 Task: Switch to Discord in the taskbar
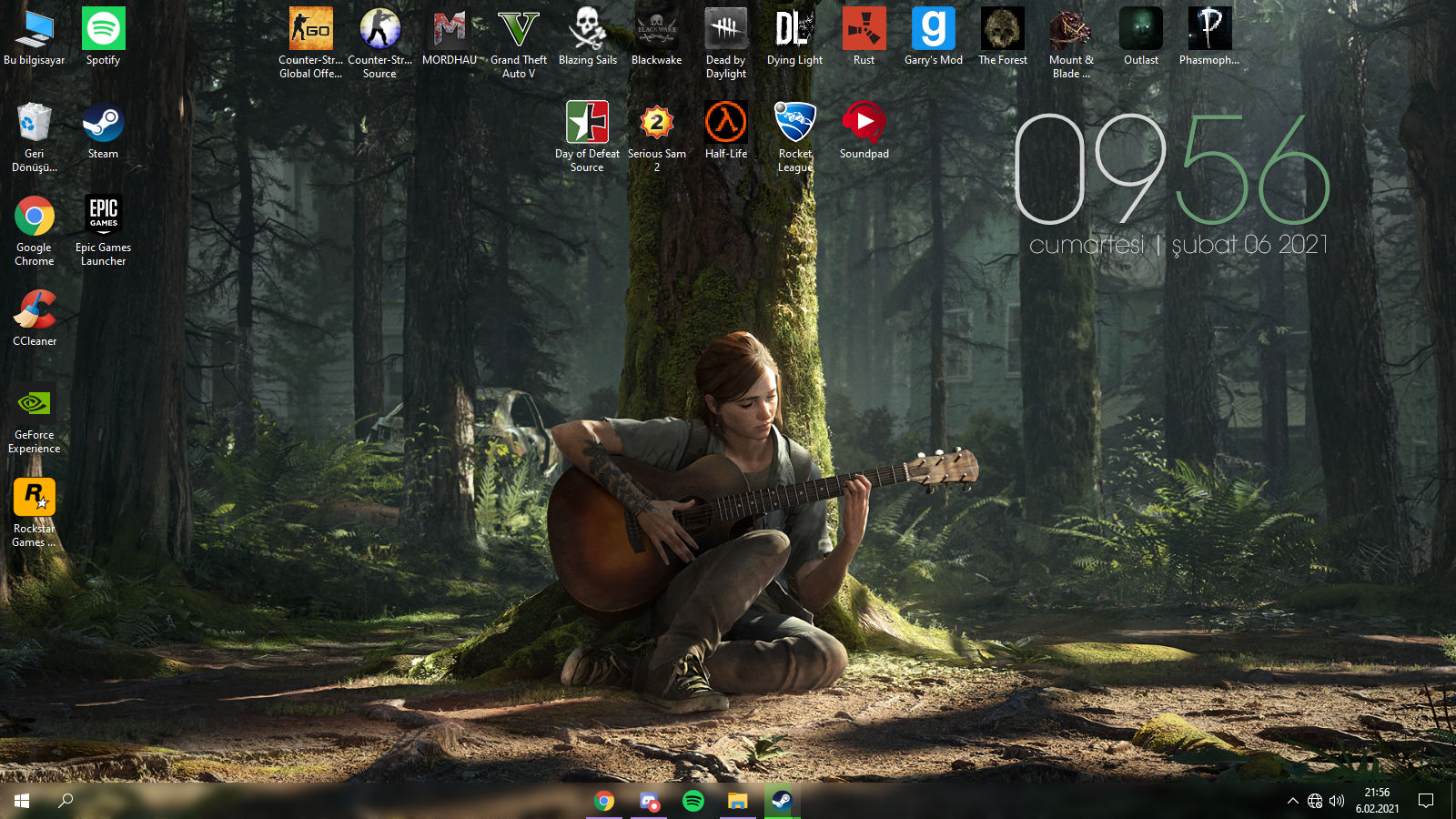pos(649,801)
